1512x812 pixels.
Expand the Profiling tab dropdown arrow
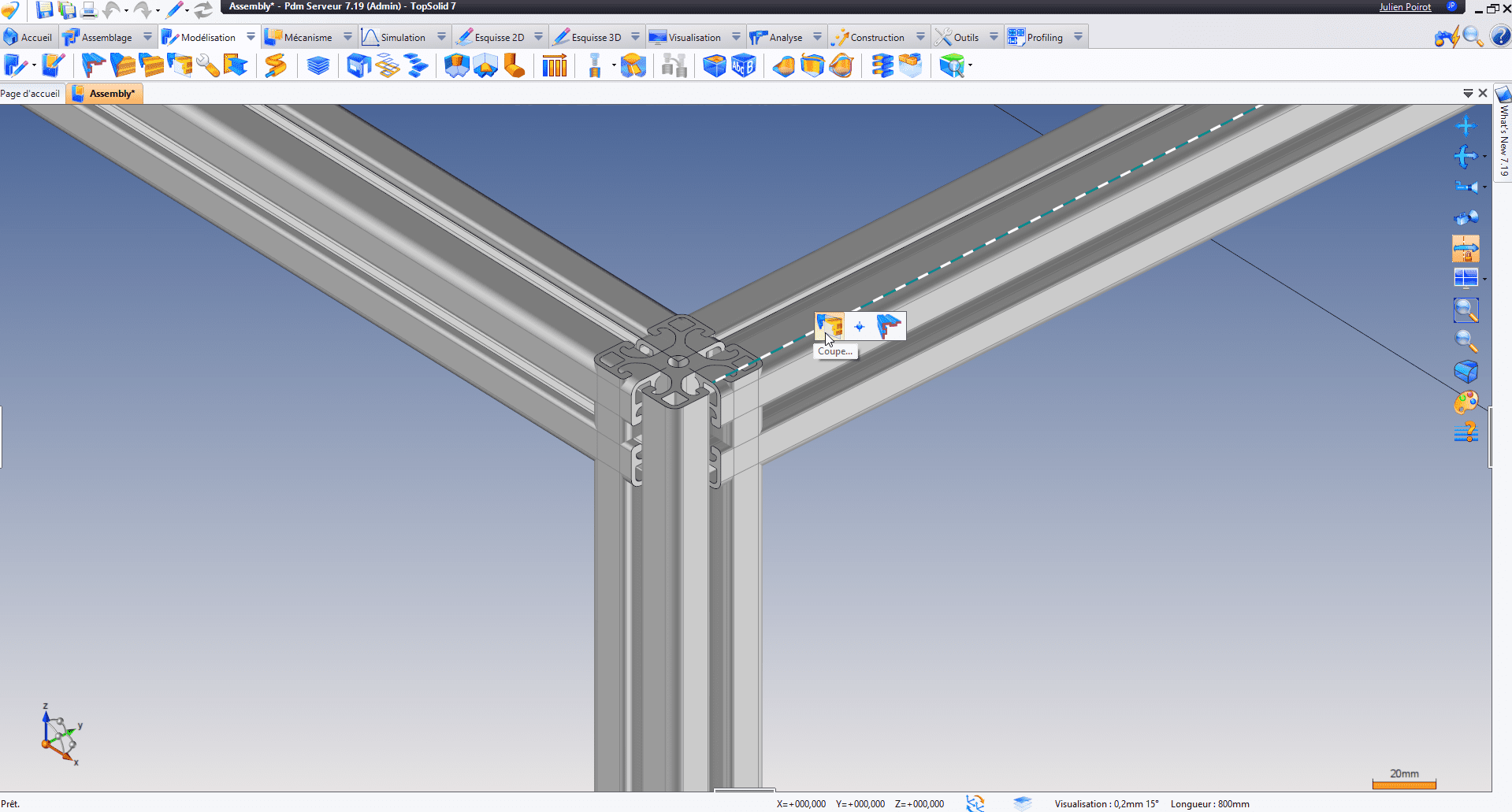pos(1078,37)
